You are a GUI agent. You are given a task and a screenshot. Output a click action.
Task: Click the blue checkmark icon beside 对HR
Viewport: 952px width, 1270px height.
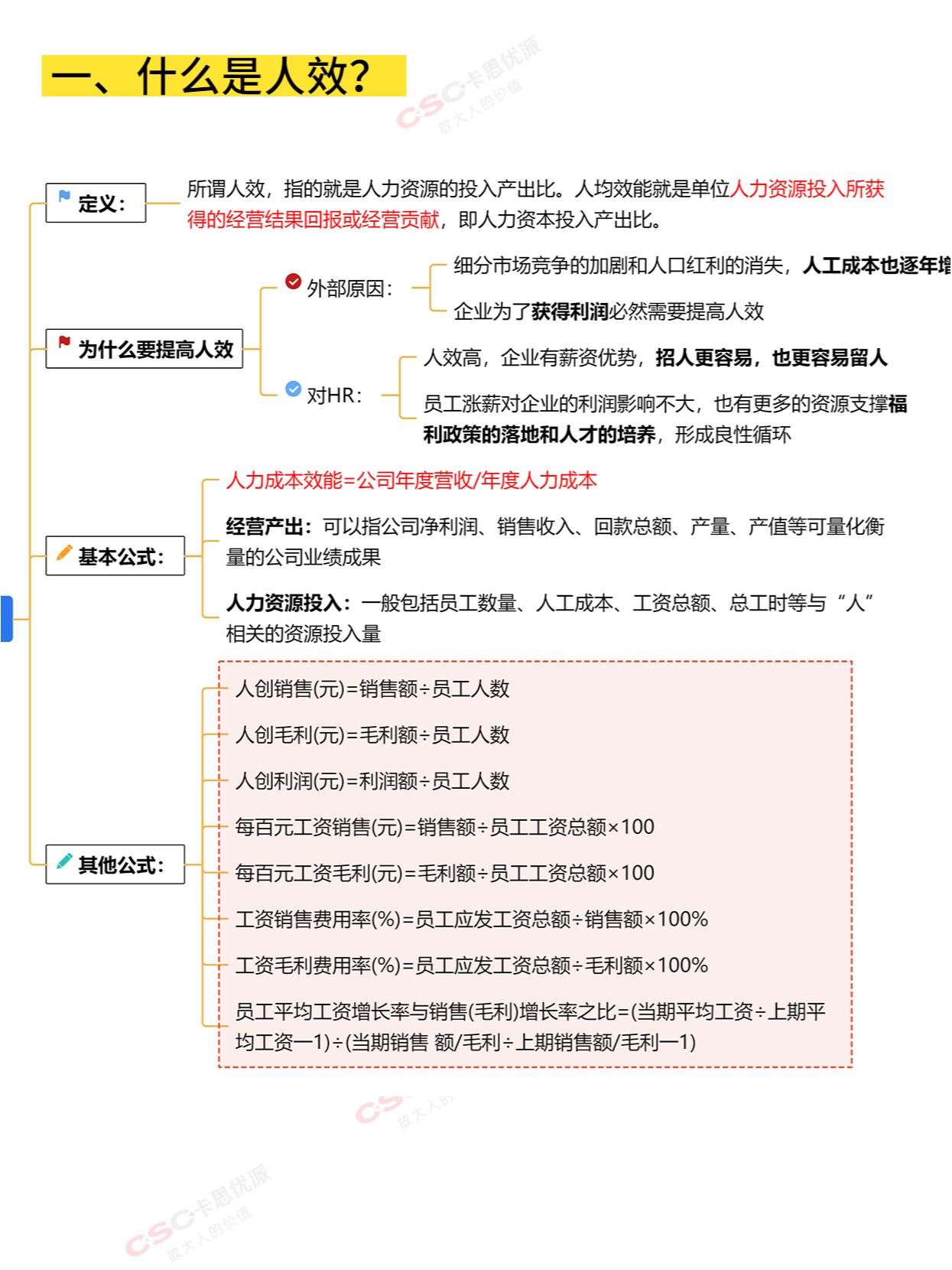coord(293,389)
